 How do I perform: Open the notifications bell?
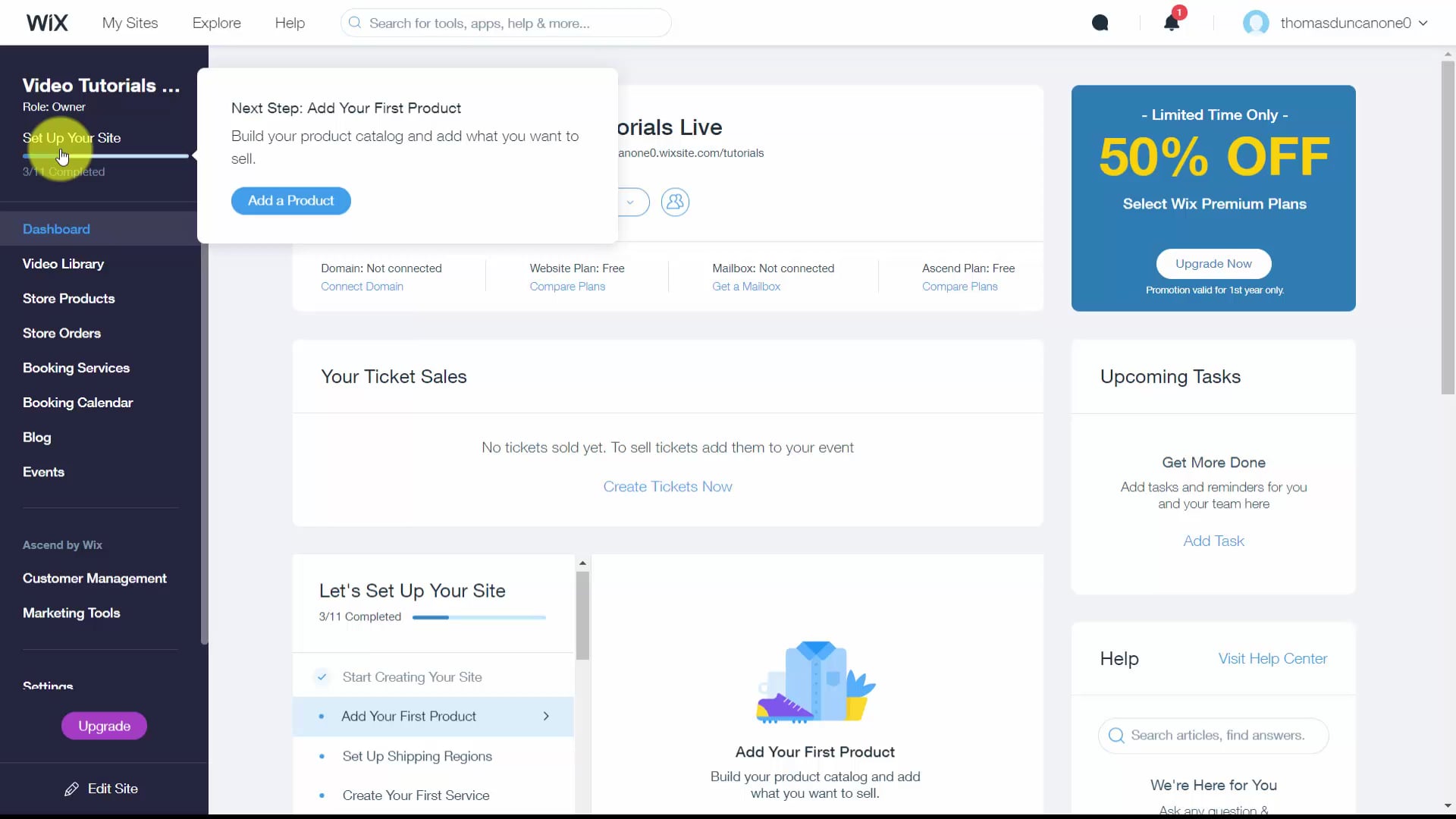1172,23
